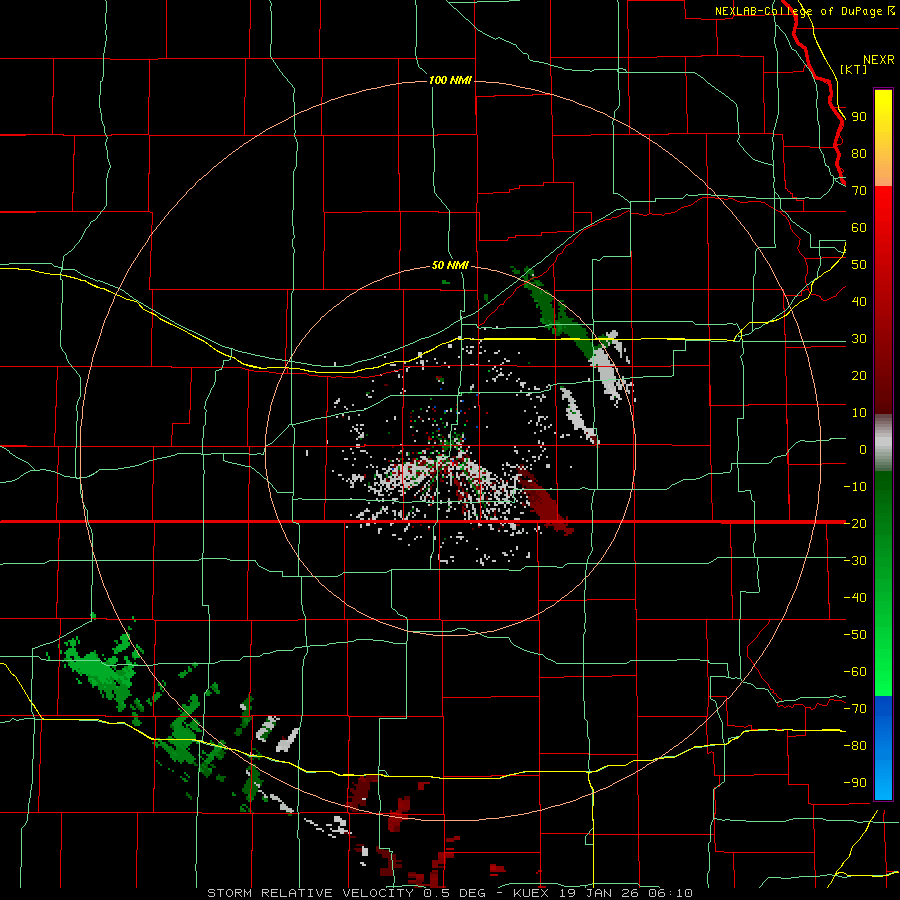Click the [KT] units label

pos(854,69)
